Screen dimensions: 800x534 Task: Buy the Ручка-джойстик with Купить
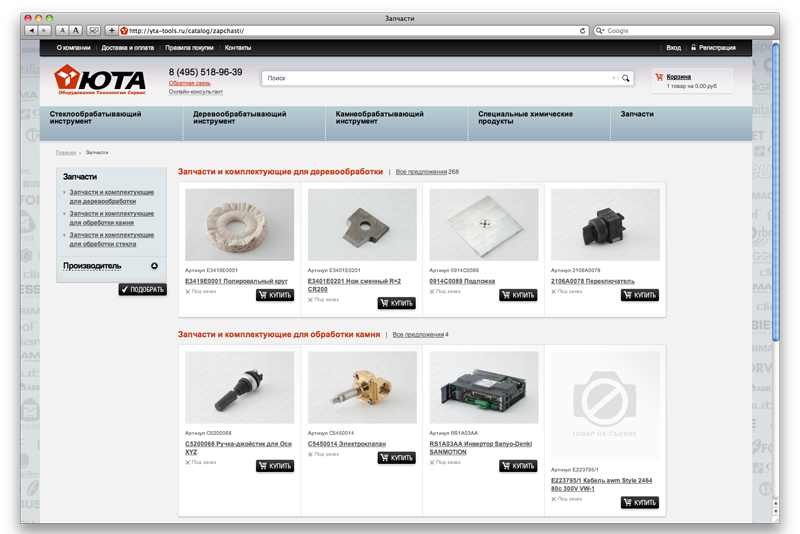(x=275, y=466)
